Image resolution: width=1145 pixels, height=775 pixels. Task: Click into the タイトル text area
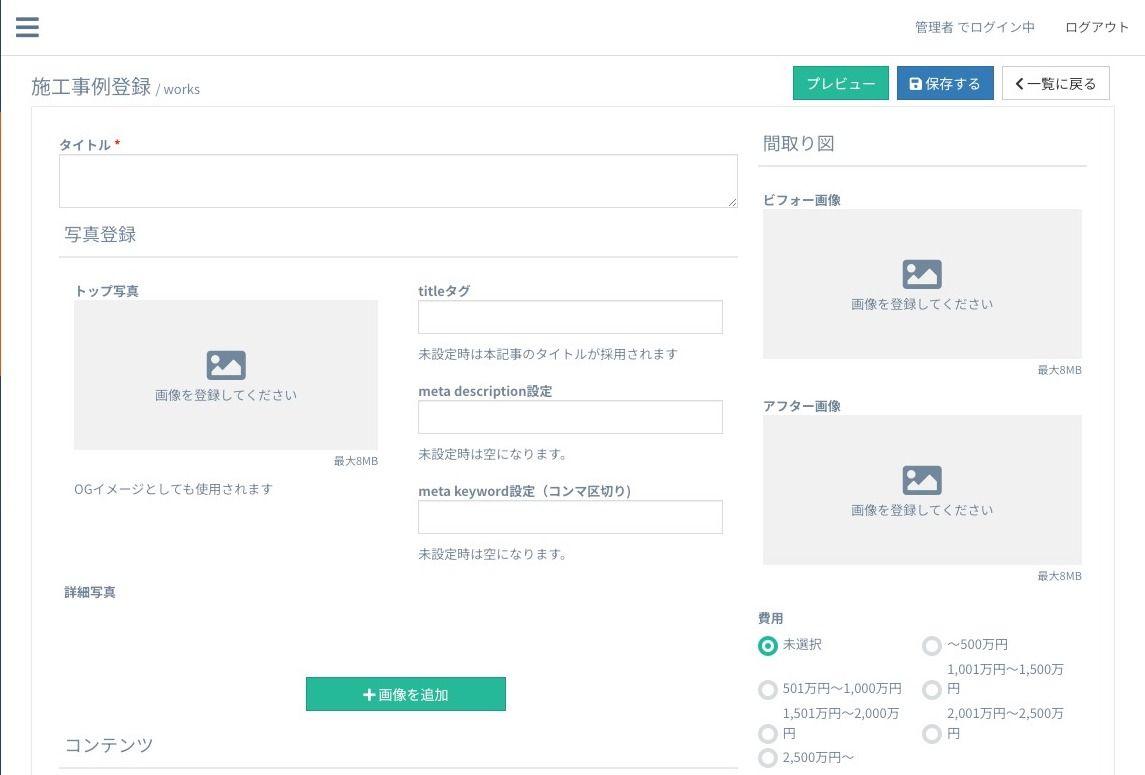click(398, 181)
